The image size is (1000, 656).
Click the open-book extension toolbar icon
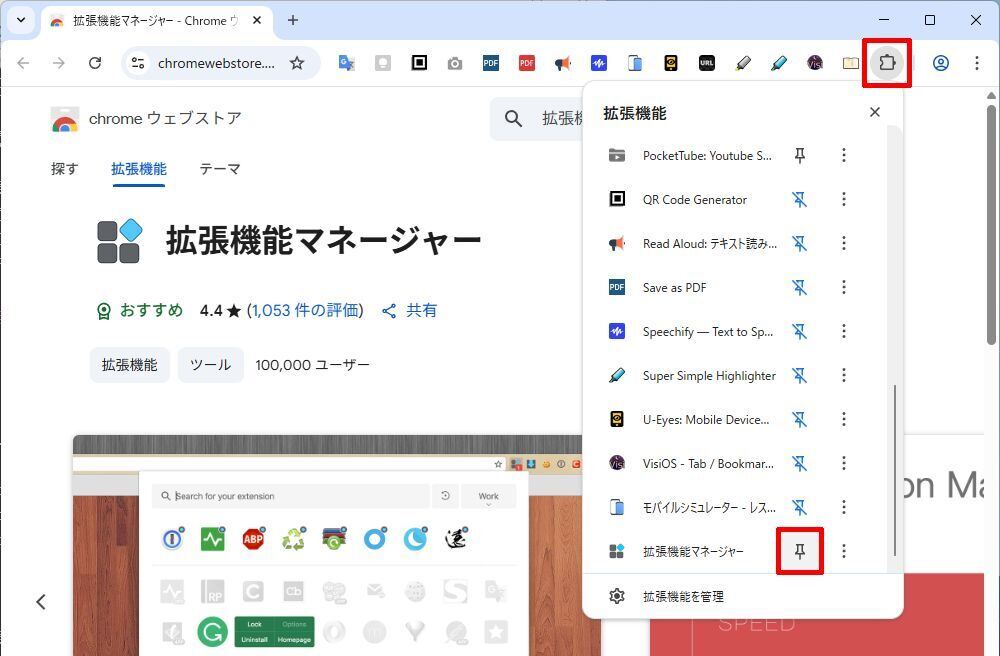pyautogui.click(x=851, y=63)
